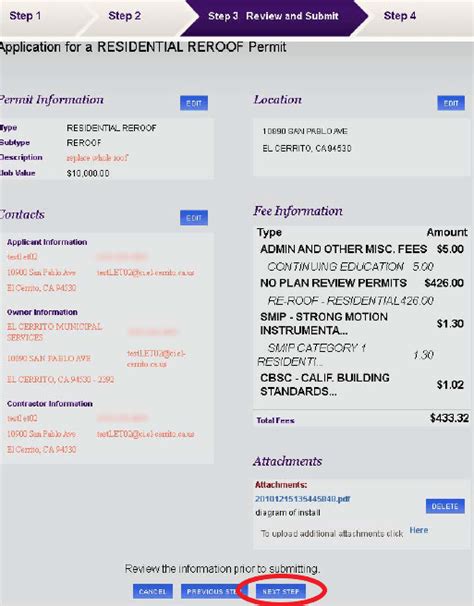Screen dimensions: 474x606
Task: Go to Step 1 in wizard
Action: point(25,16)
